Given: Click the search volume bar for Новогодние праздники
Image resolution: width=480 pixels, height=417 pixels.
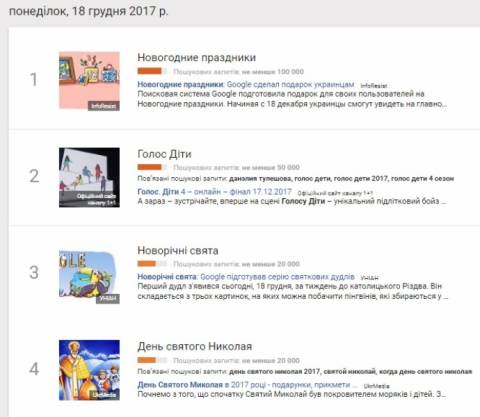Looking at the screenshot, I should coord(152,71).
